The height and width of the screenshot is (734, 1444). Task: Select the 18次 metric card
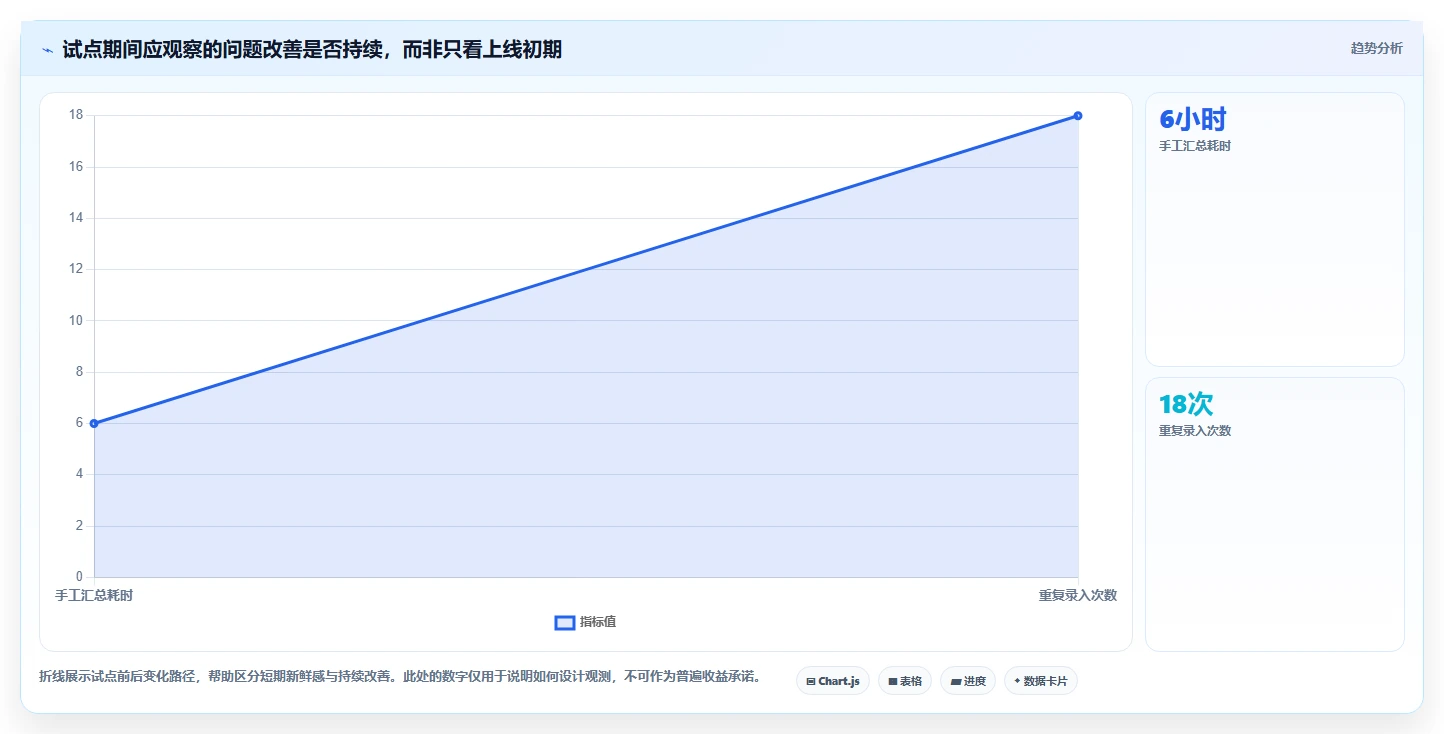tap(1275, 514)
